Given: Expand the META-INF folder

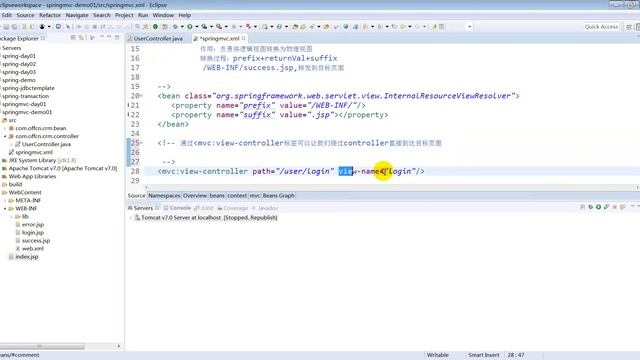Looking at the screenshot, I should tap(5, 200).
